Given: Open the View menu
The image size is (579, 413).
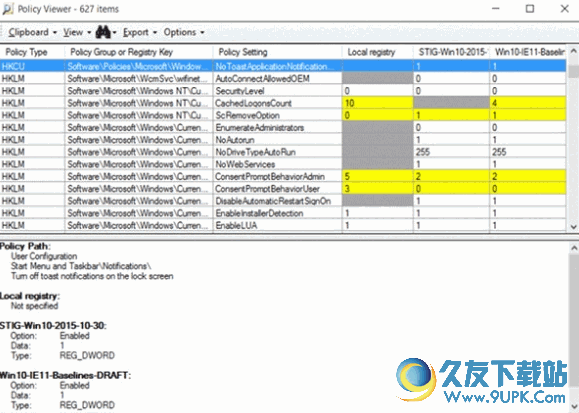Looking at the screenshot, I should (73, 33).
